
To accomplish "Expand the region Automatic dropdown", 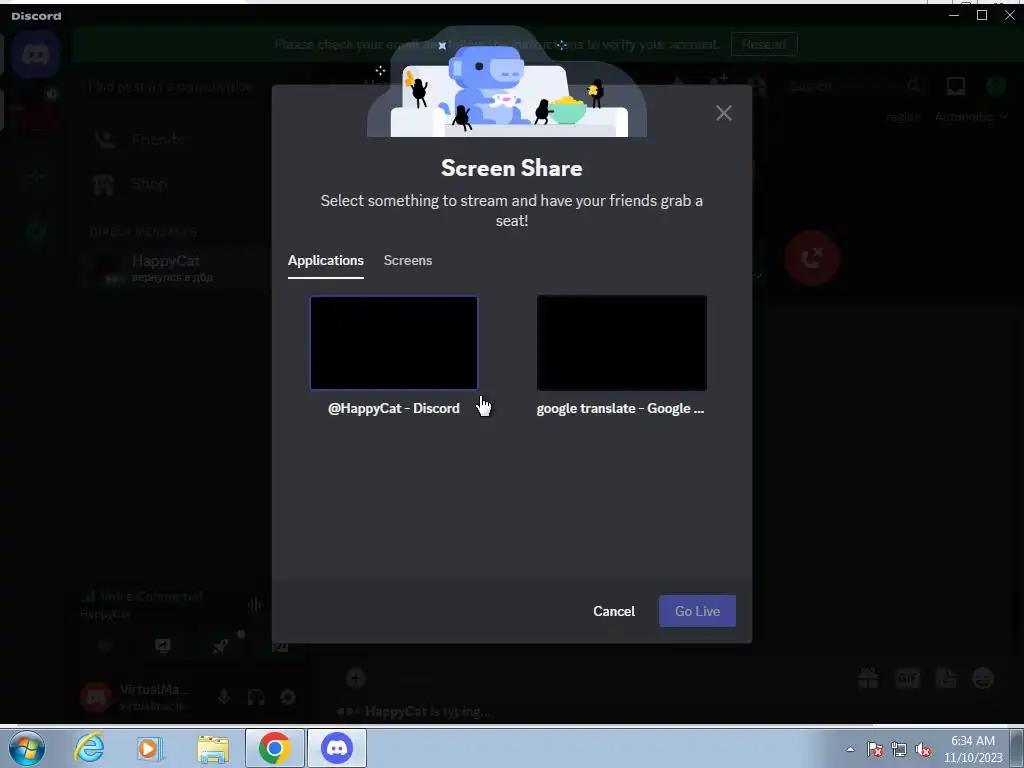I will coord(972,117).
